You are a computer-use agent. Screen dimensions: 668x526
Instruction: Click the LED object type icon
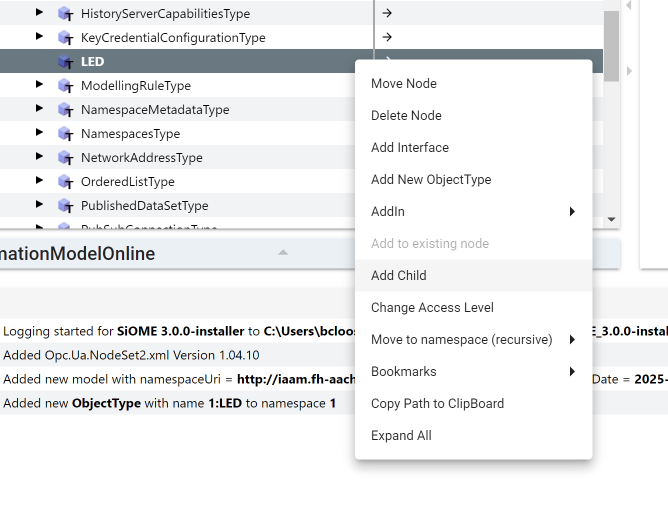tap(66, 62)
